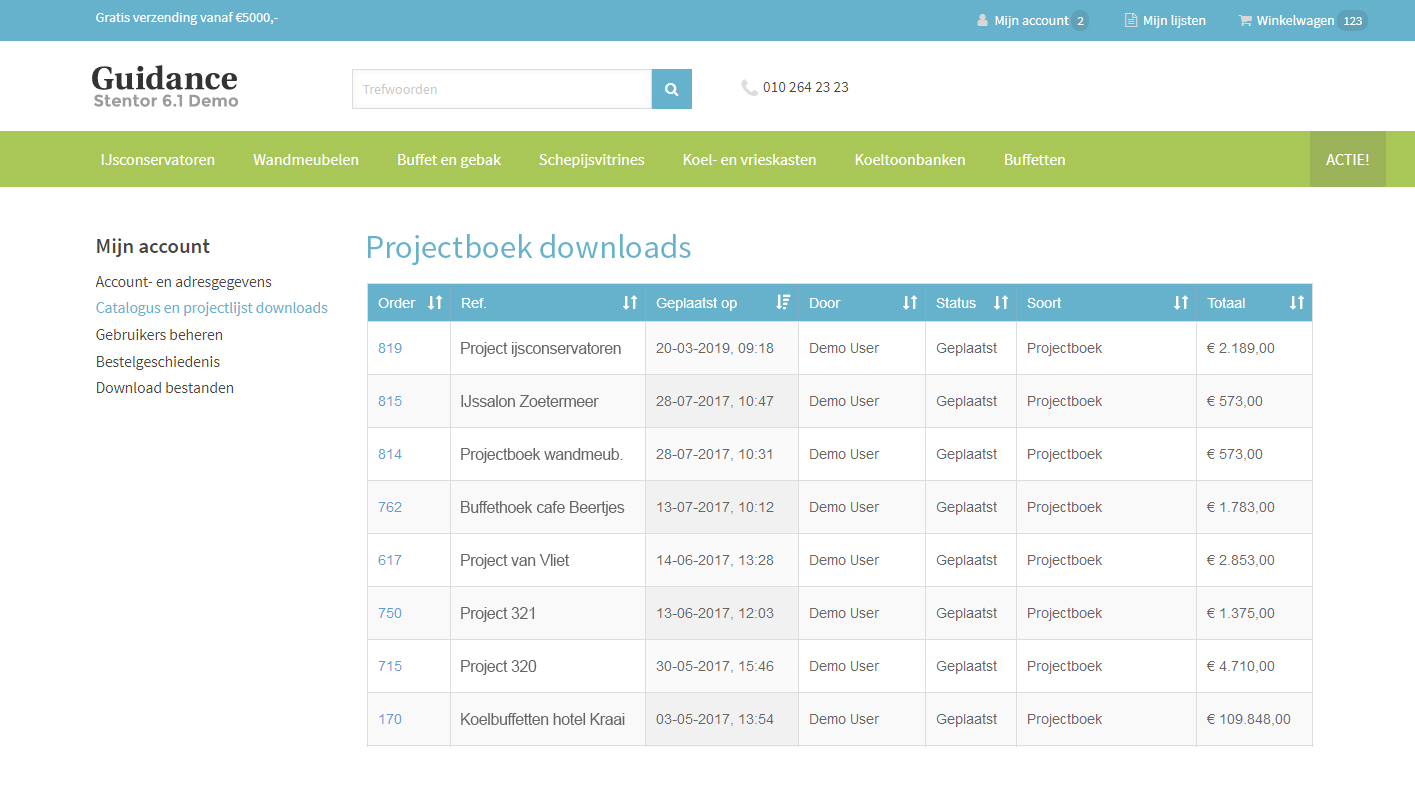Open order 170 Koelbuffetten hotel Kraai

pos(390,719)
